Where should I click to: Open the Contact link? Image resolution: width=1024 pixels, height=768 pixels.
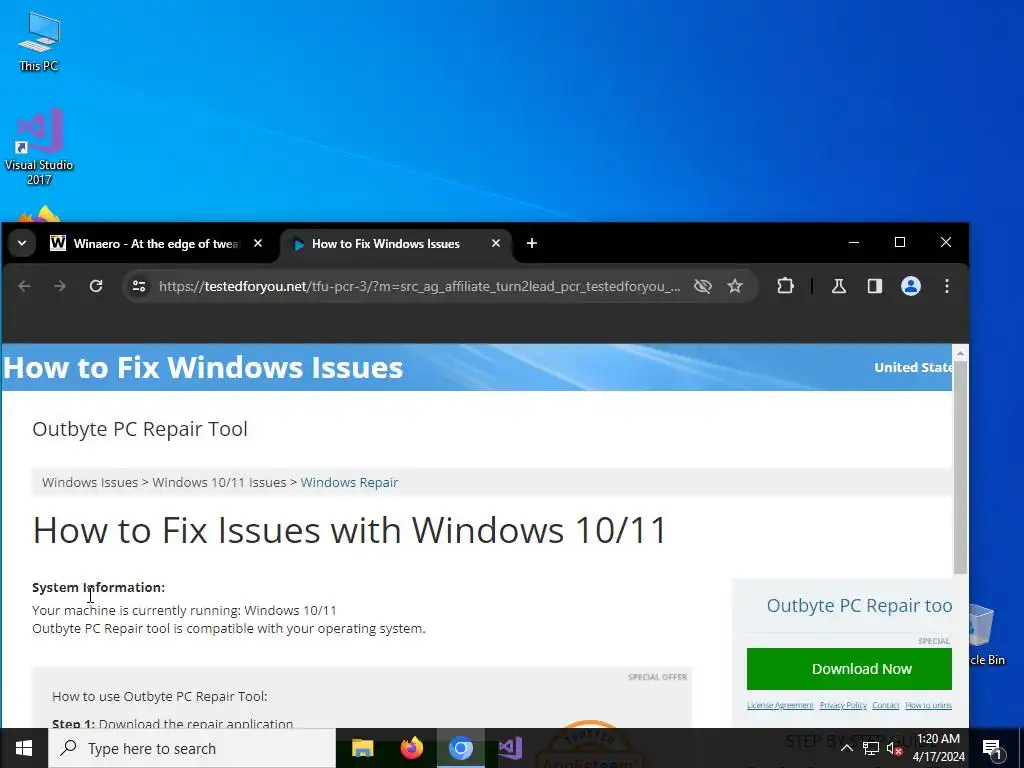[x=886, y=705]
